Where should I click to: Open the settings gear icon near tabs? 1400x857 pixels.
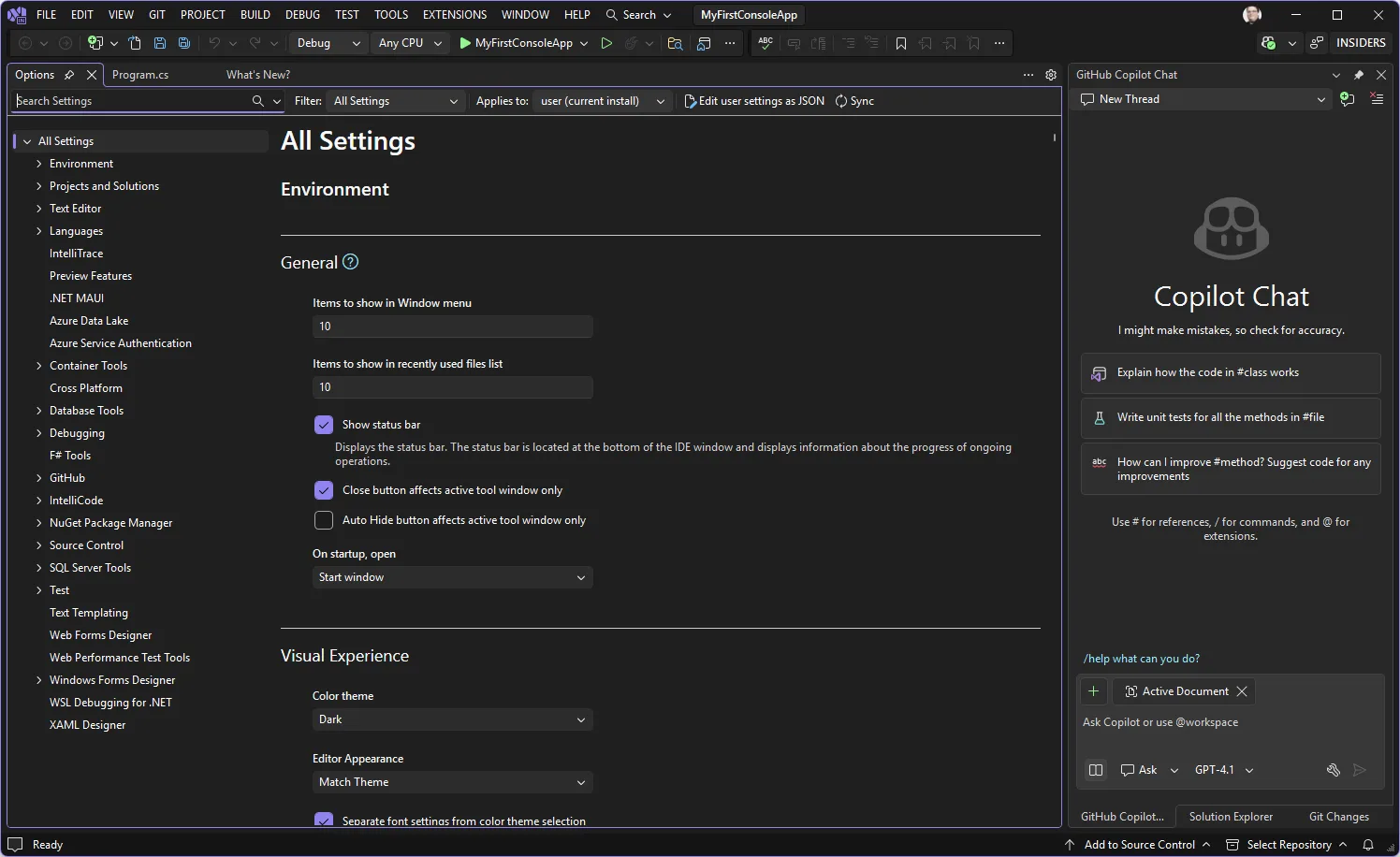1051,75
